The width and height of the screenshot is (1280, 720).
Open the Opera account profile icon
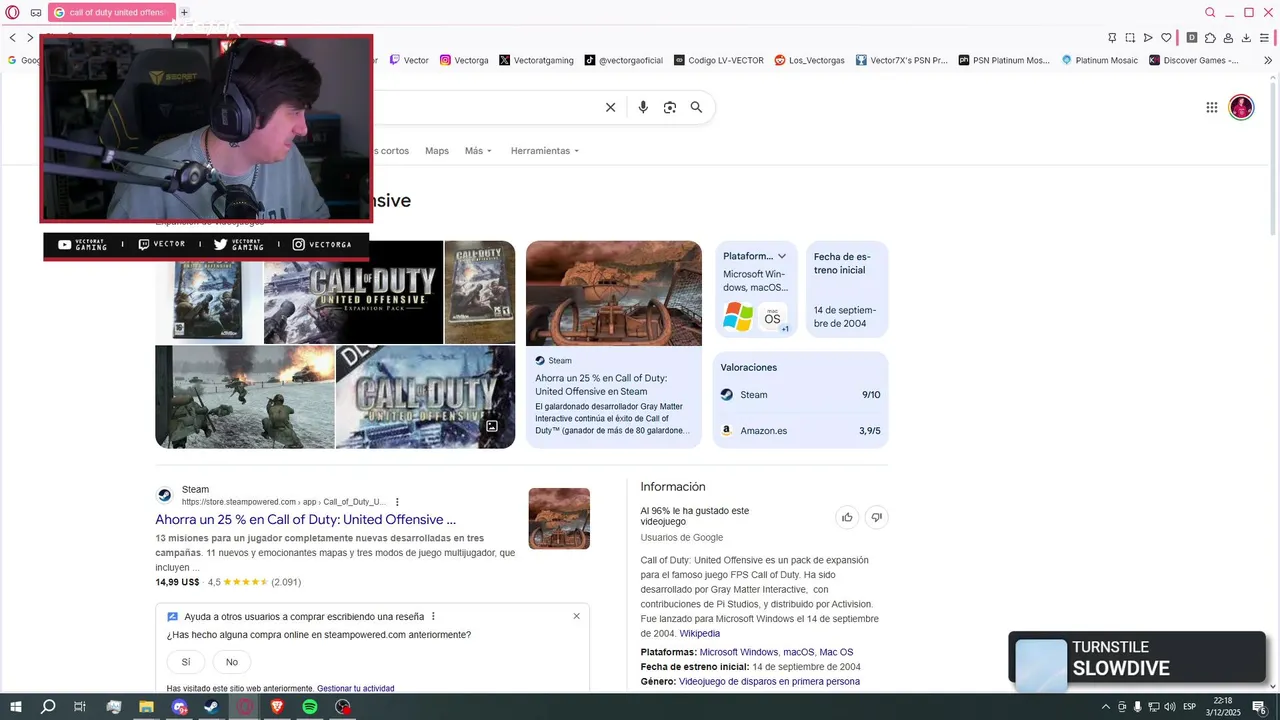pyautogui.click(x=1228, y=38)
